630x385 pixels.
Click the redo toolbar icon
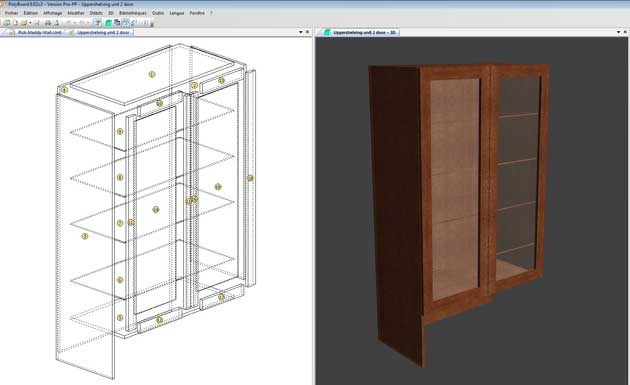click(x=82, y=23)
